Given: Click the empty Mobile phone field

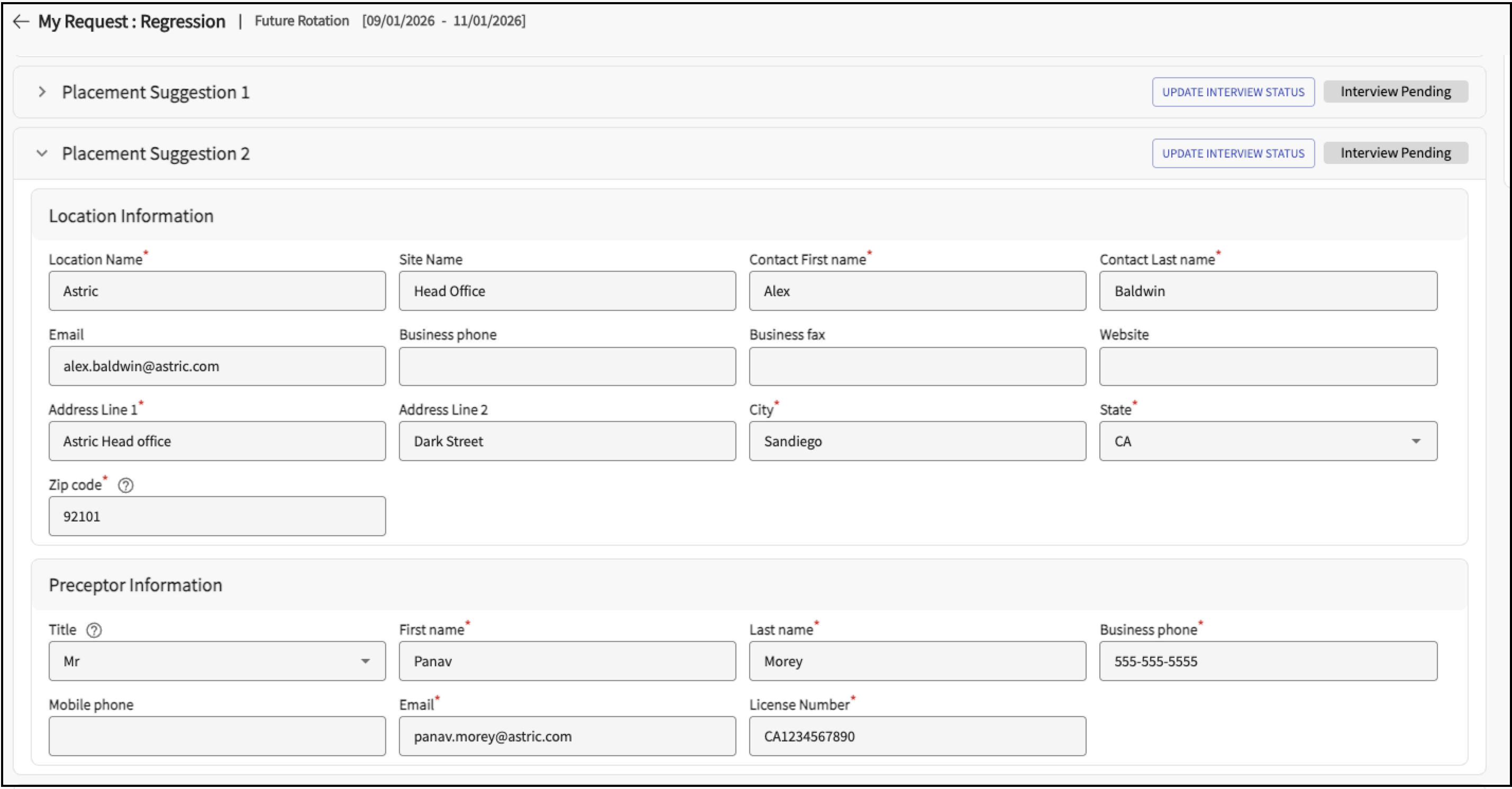Looking at the screenshot, I should (x=217, y=736).
